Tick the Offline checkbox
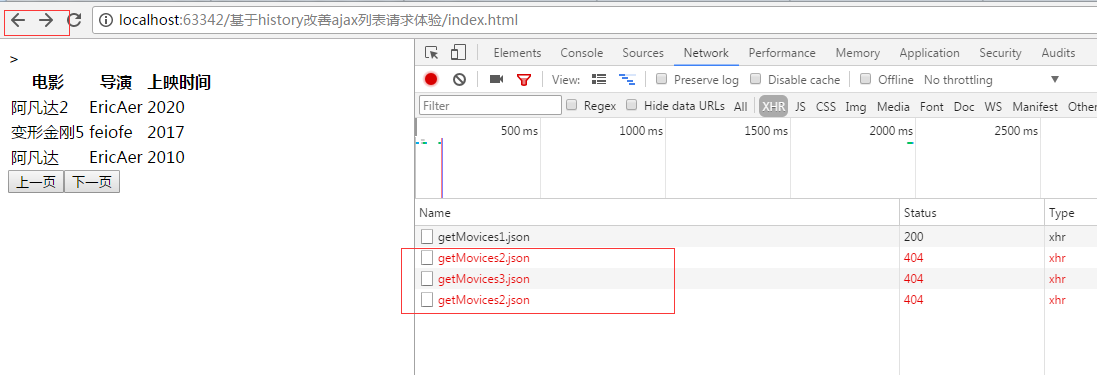This screenshot has height=375, width=1097. (x=865, y=79)
